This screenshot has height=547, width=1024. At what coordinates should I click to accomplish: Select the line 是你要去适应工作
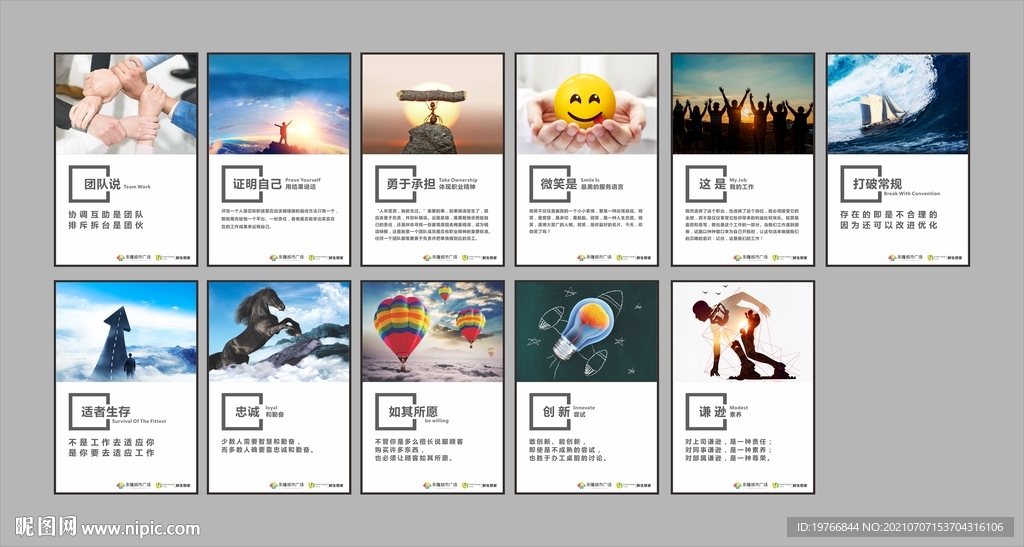[111, 453]
